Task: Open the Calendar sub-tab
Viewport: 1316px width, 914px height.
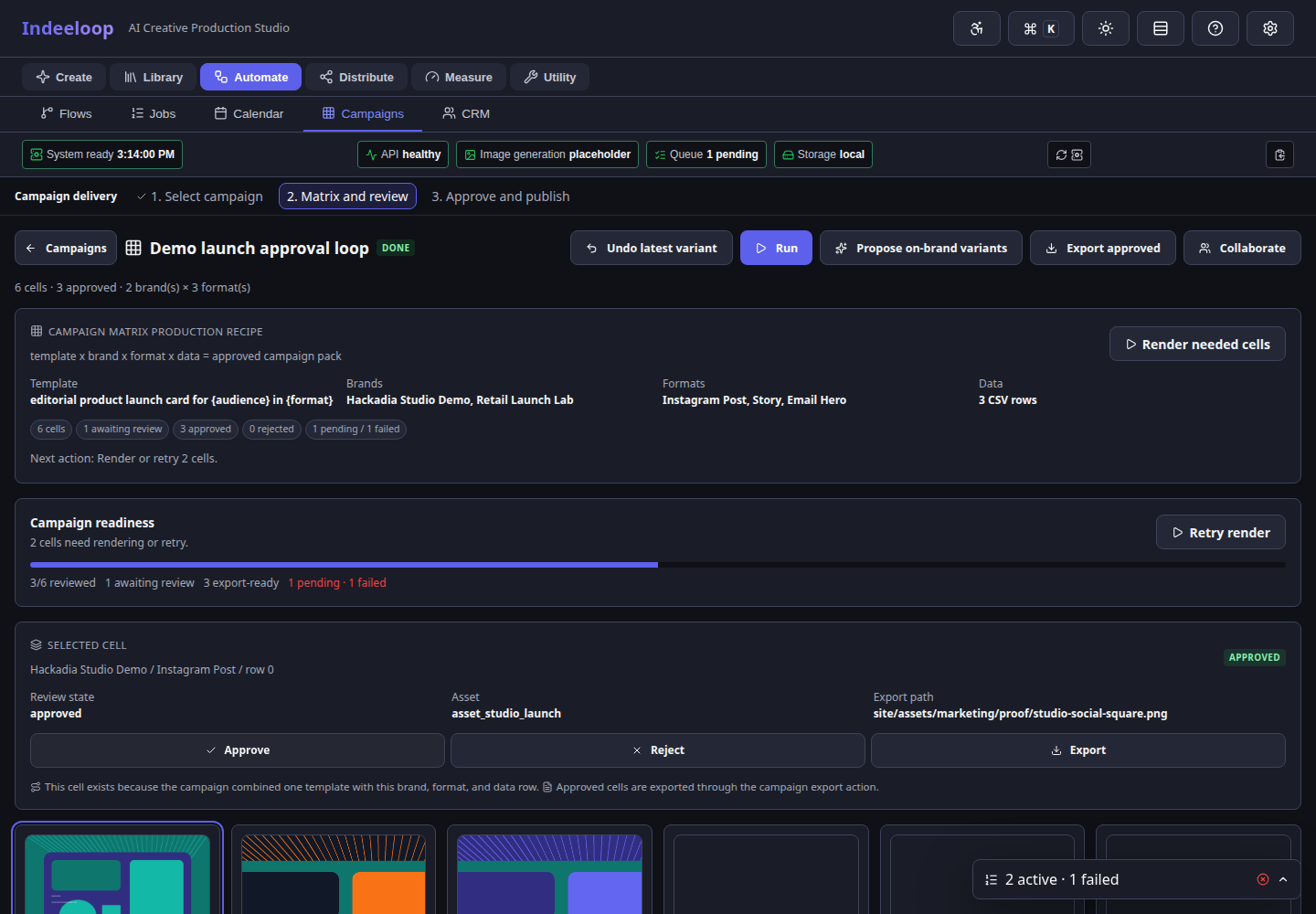Action: pos(249,113)
